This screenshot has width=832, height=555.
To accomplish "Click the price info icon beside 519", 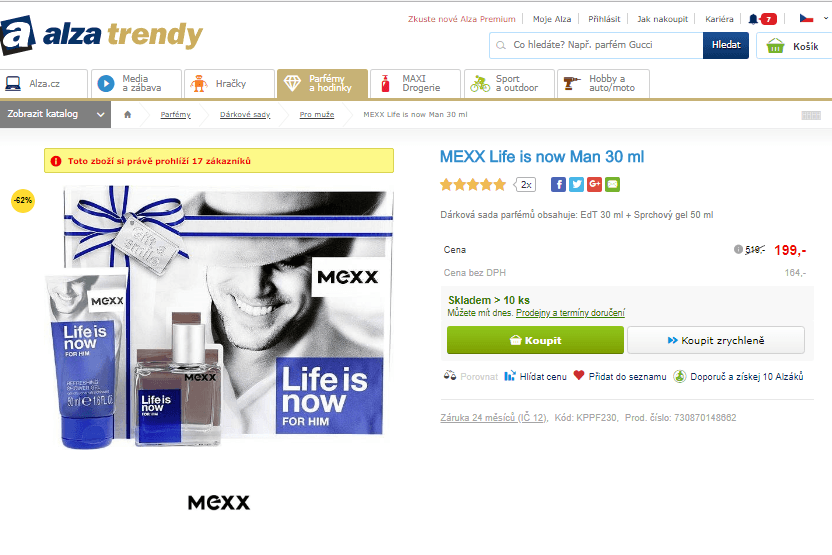I will click(738, 249).
